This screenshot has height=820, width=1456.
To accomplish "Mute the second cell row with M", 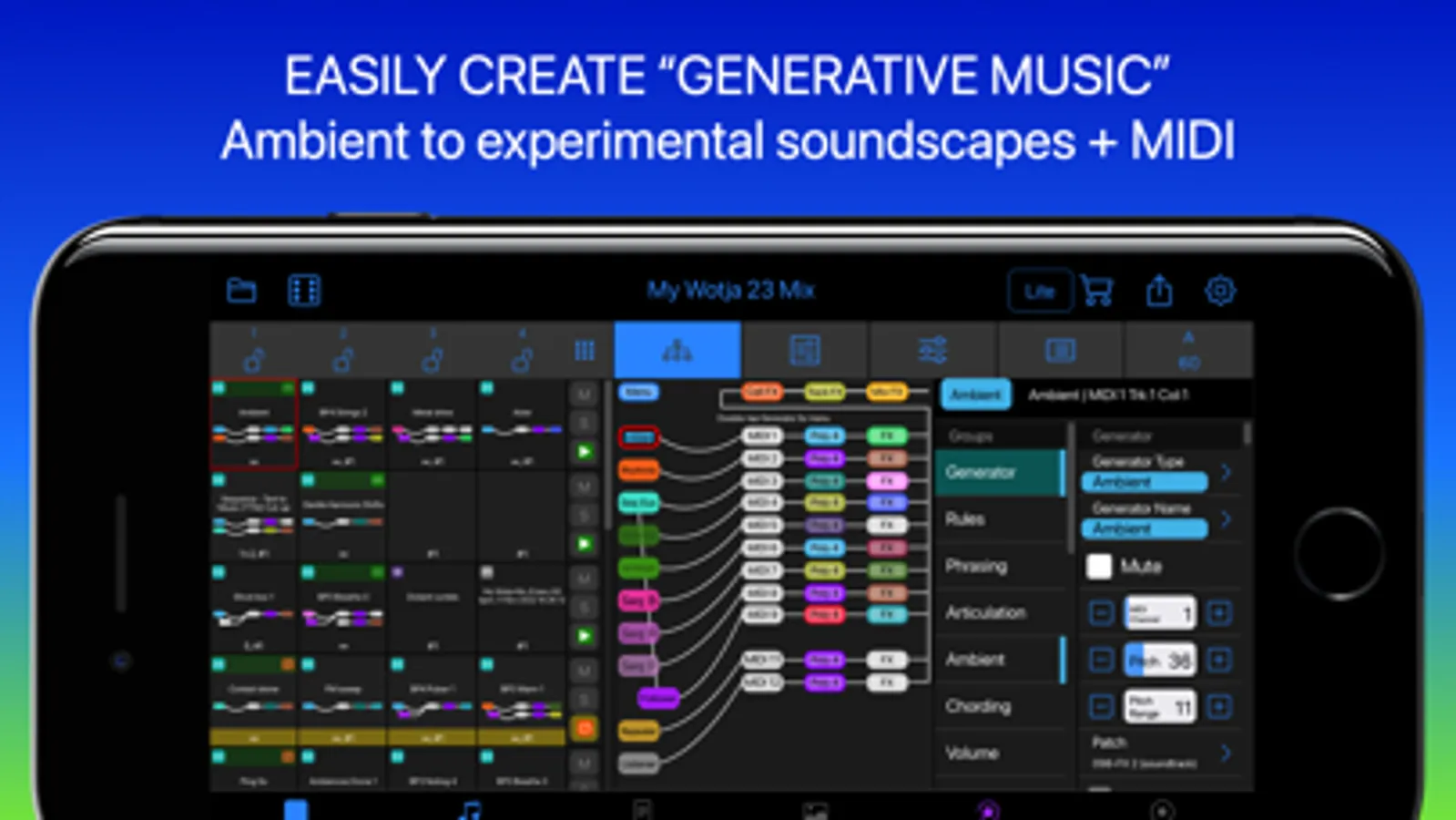I will [x=585, y=487].
